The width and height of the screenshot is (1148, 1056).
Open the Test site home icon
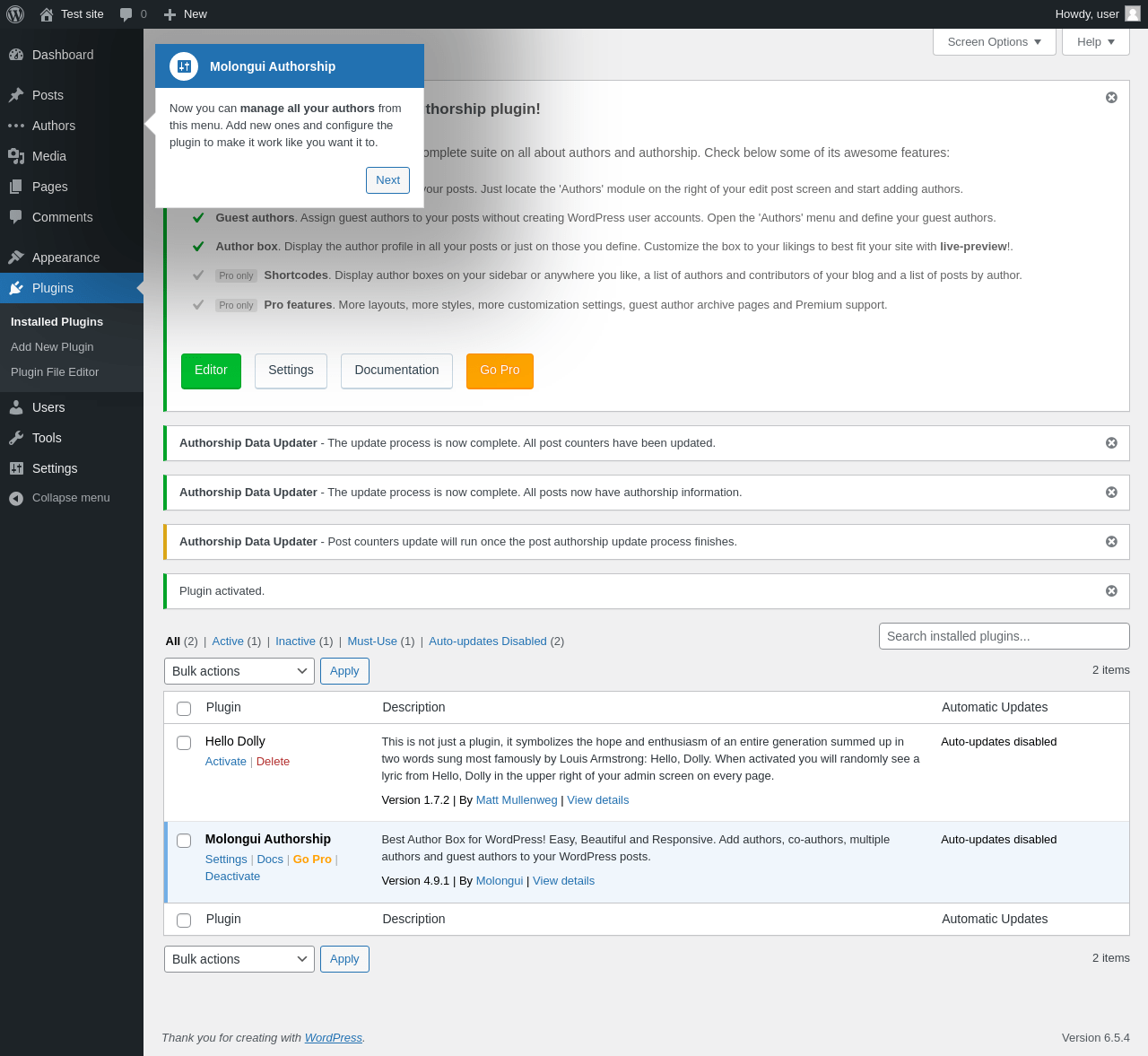(47, 14)
